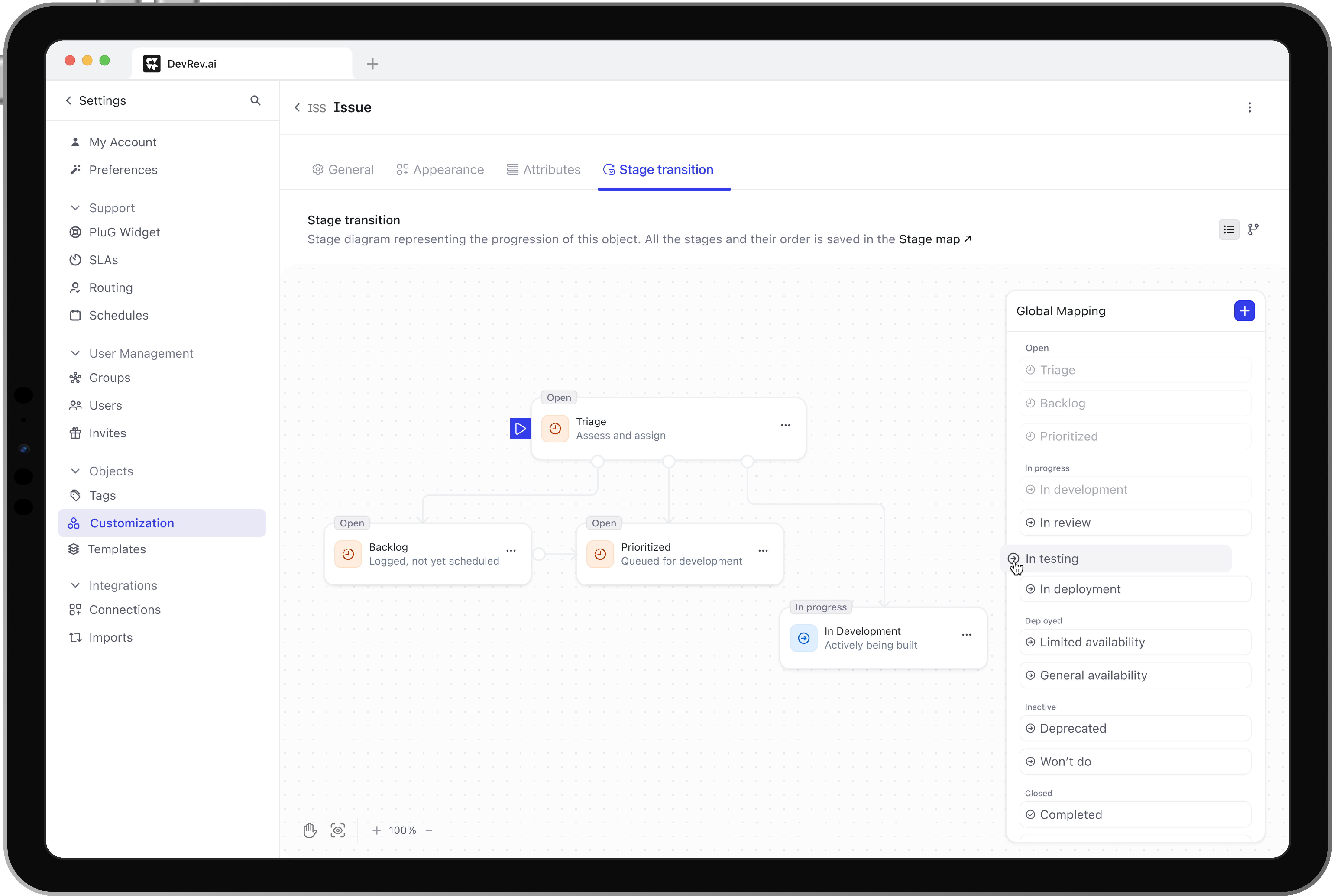Go back using the Settings back chevron
The image size is (1332, 896).
[x=69, y=101]
